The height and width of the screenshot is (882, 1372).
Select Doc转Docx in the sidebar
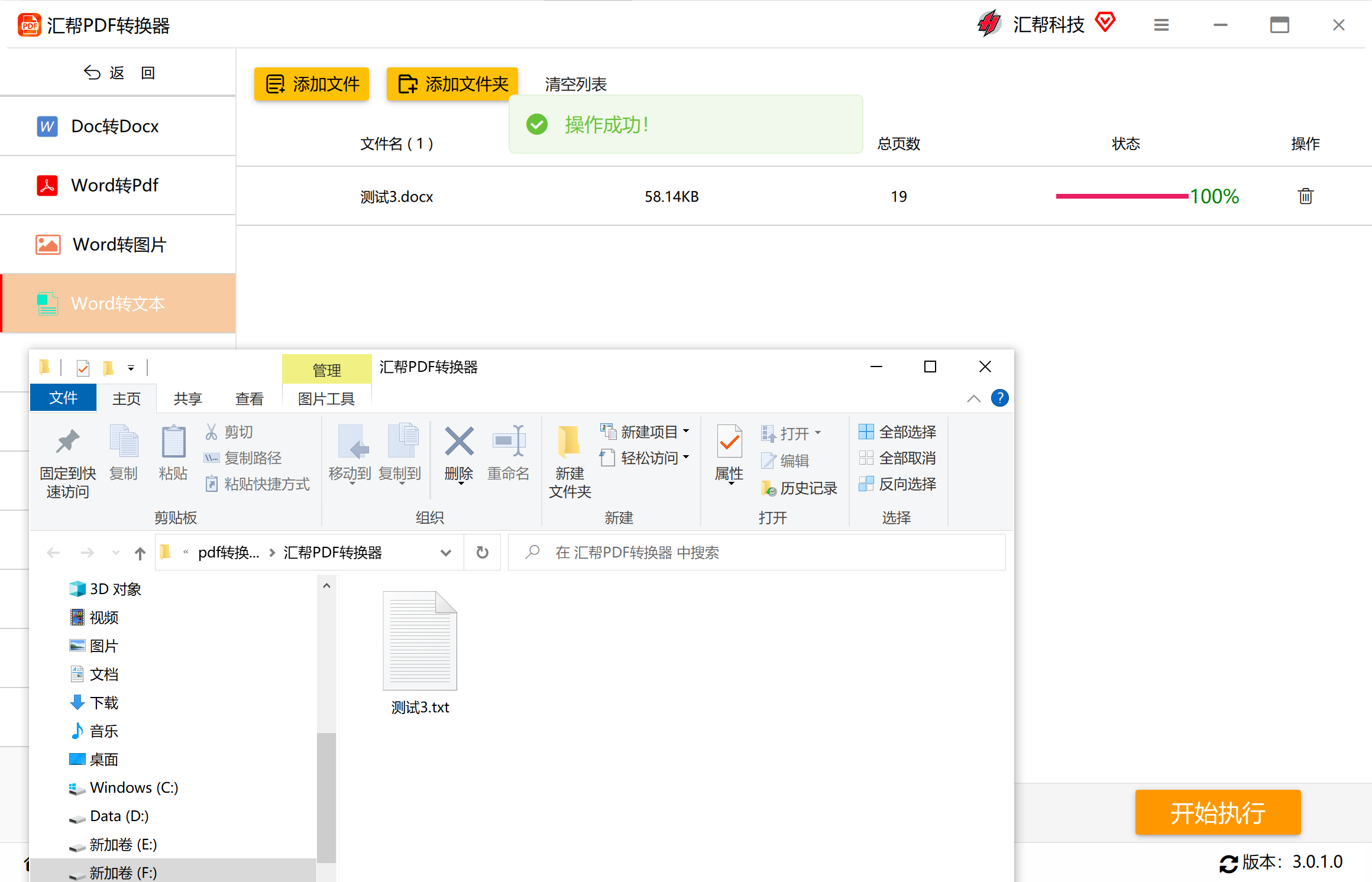[118, 127]
